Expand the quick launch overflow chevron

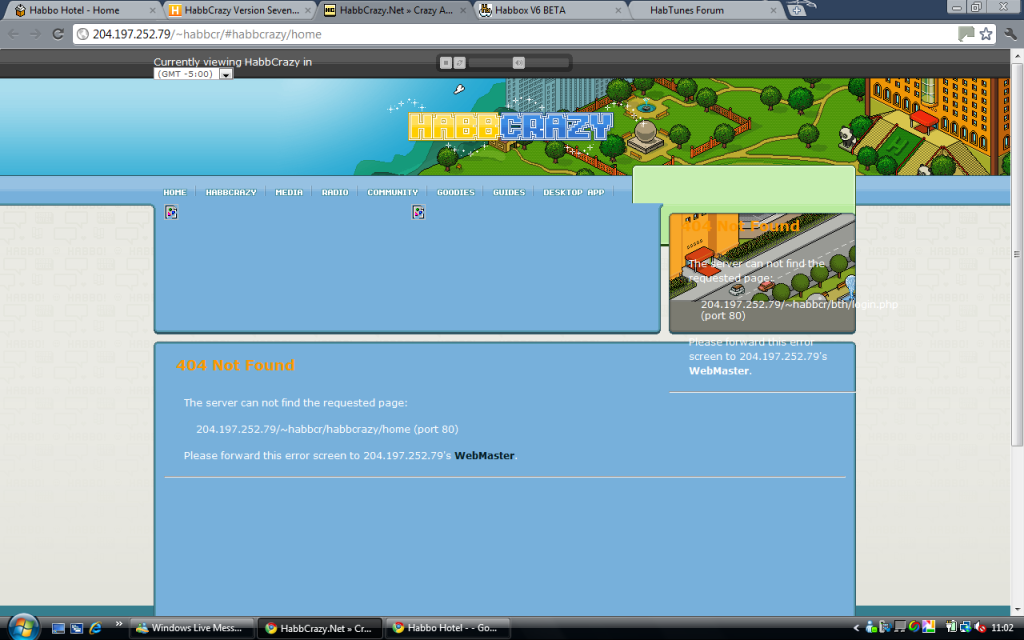tap(120, 624)
